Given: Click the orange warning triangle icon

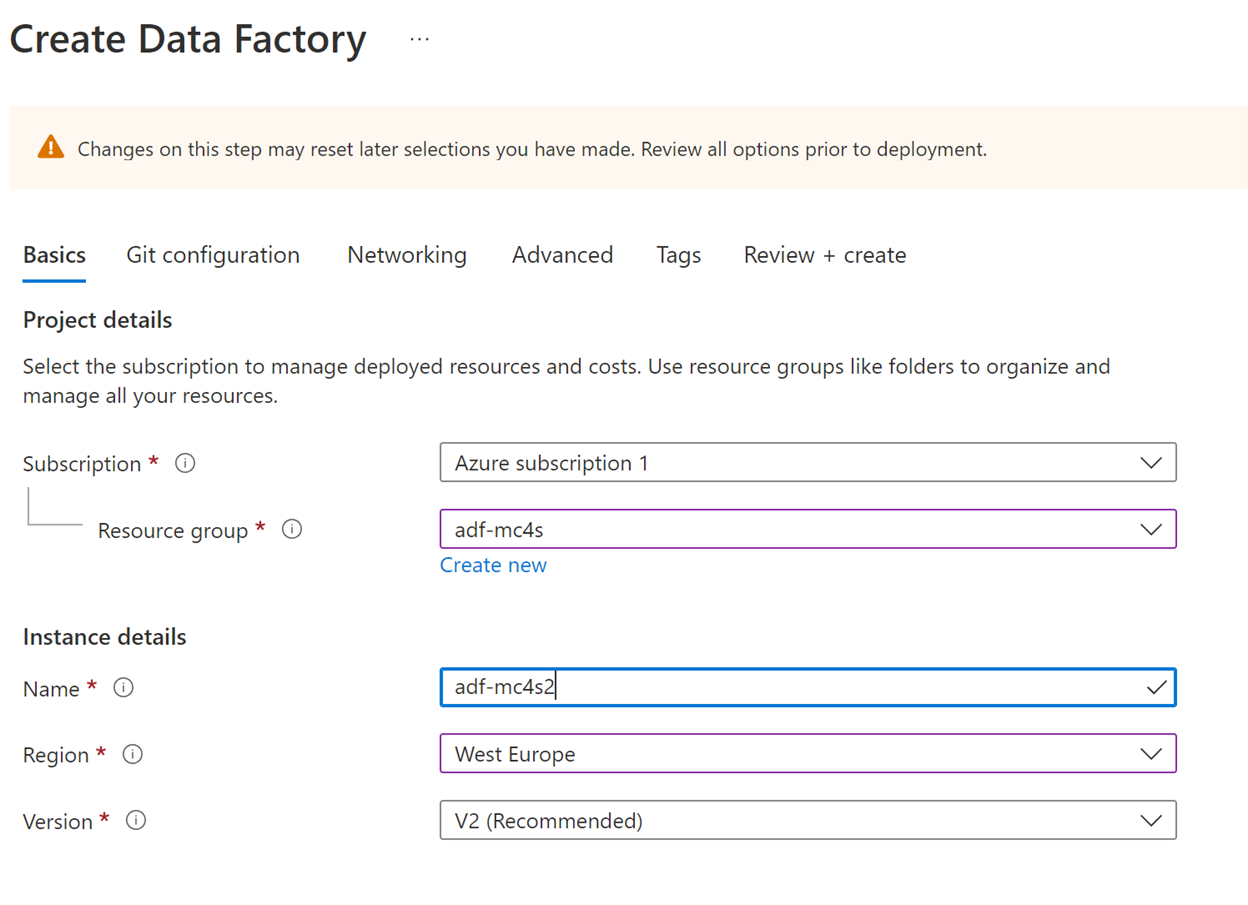Looking at the screenshot, I should 51,148.
